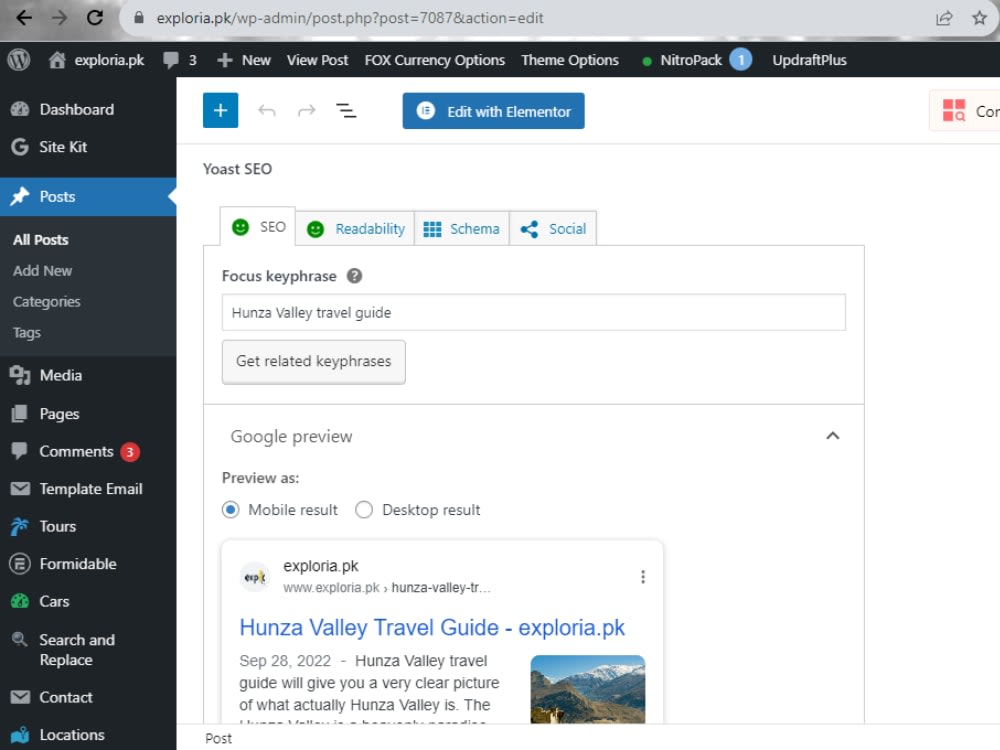Click the Locations icon in sidebar
Image resolution: width=1000 pixels, height=750 pixels.
(x=20, y=735)
